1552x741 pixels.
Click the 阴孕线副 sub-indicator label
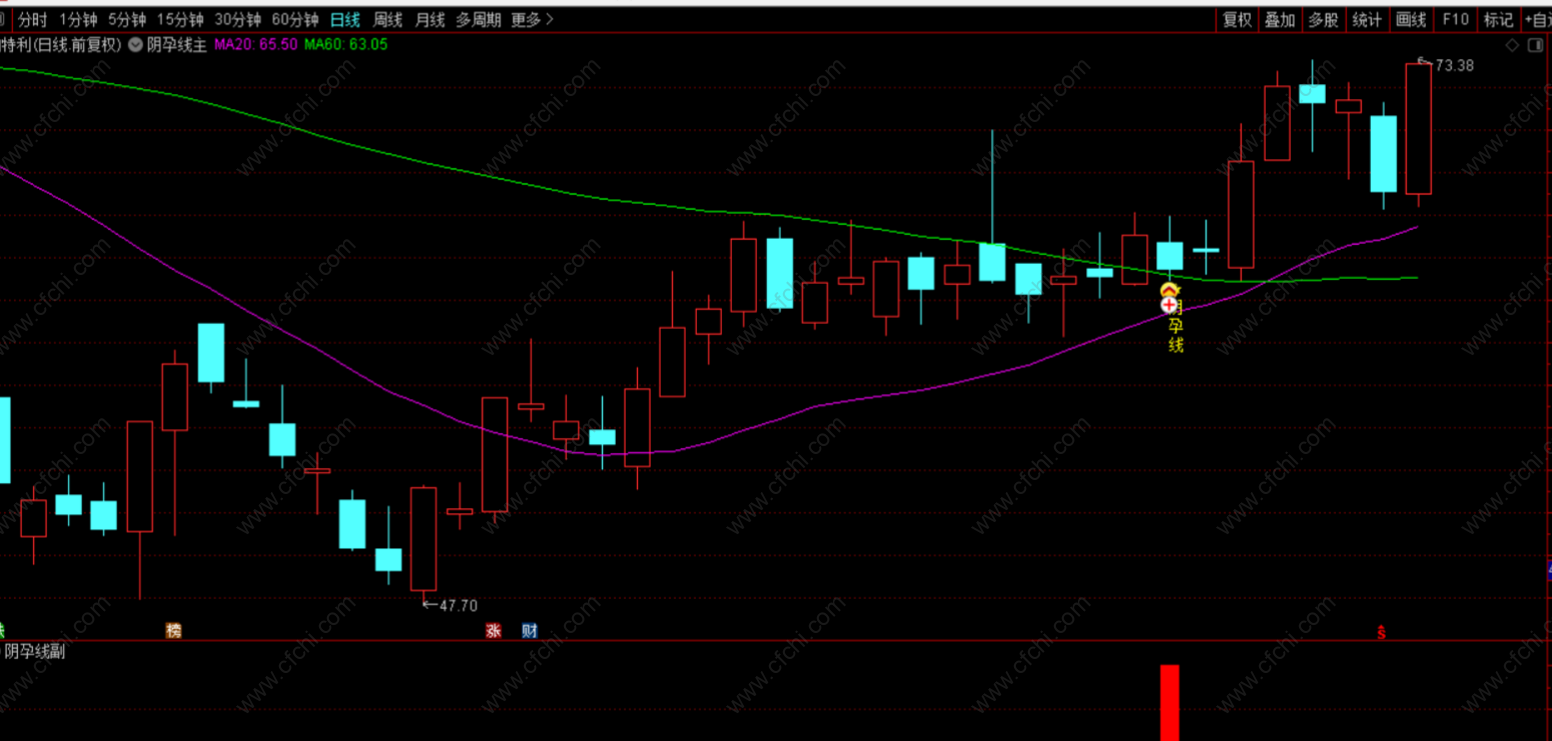(35, 652)
